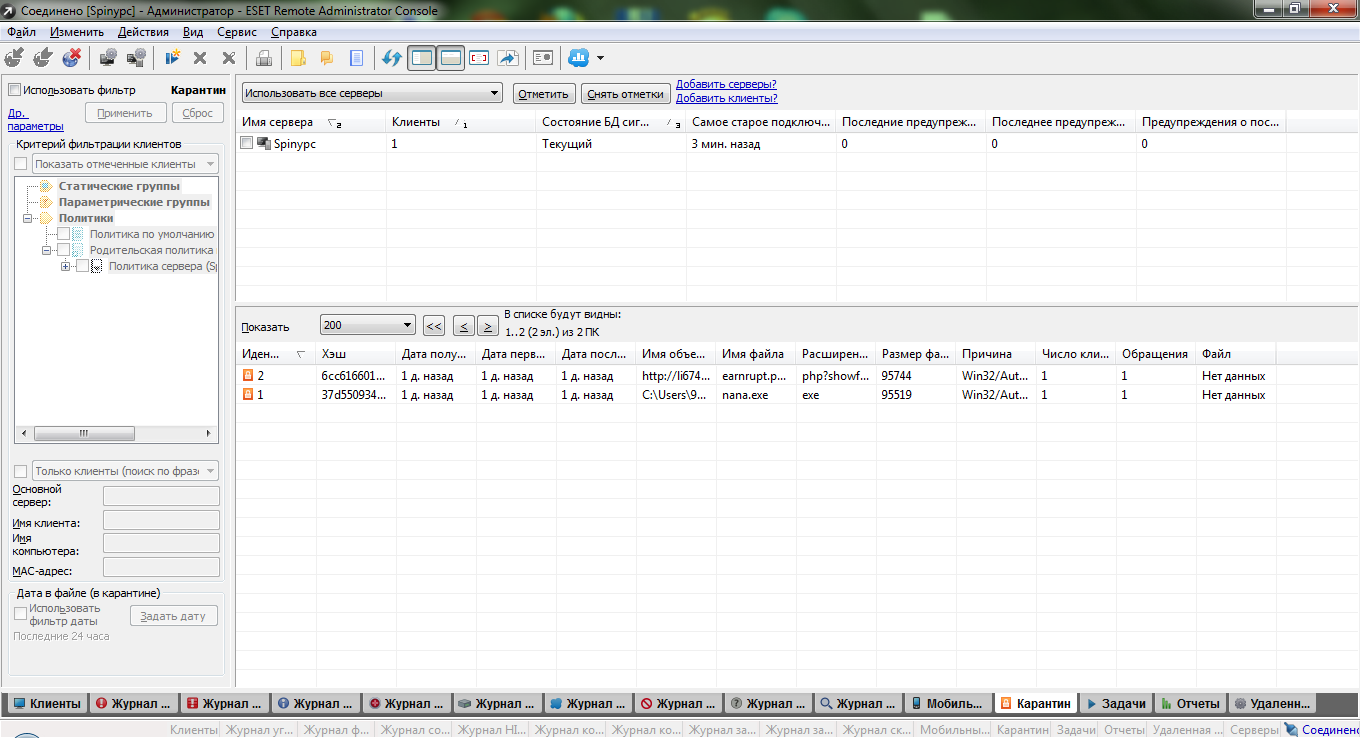Click the yellow page icon in the toolbar

[298, 58]
